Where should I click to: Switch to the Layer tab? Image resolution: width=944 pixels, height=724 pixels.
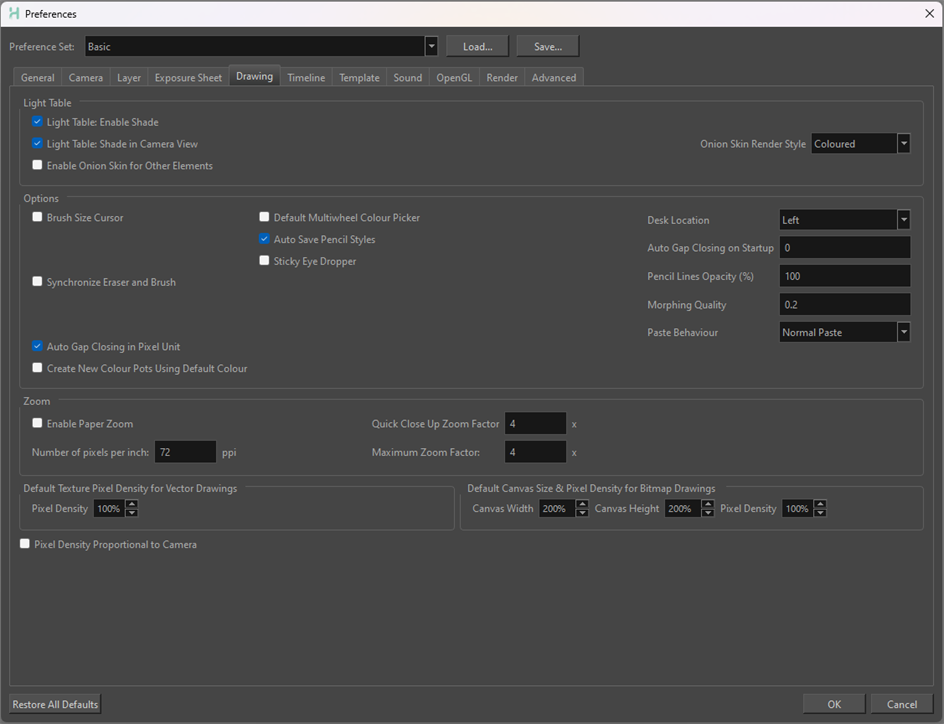pos(129,78)
